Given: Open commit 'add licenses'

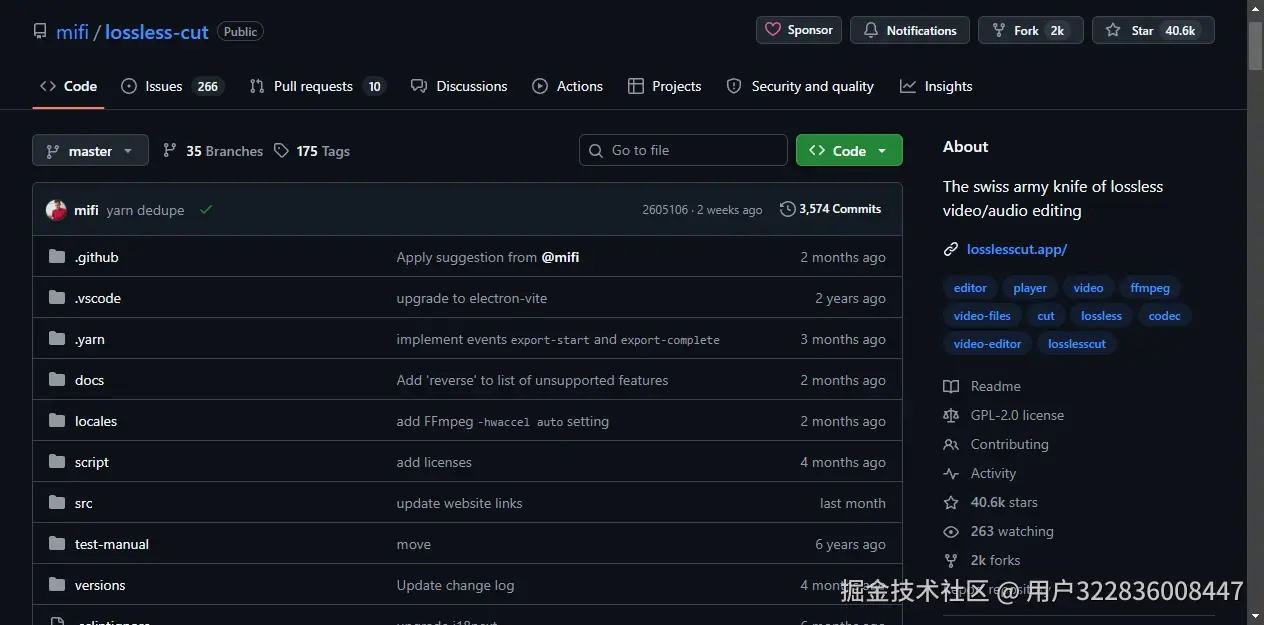Looking at the screenshot, I should [434, 462].
